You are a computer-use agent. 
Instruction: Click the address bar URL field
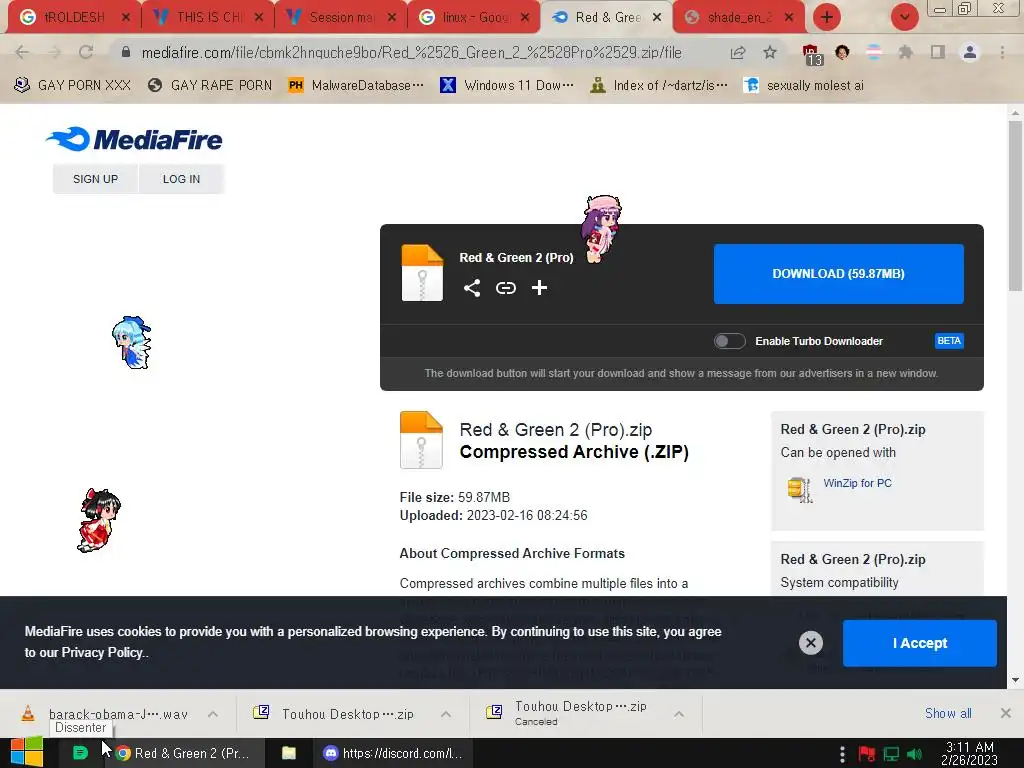[x=411, y=52]
